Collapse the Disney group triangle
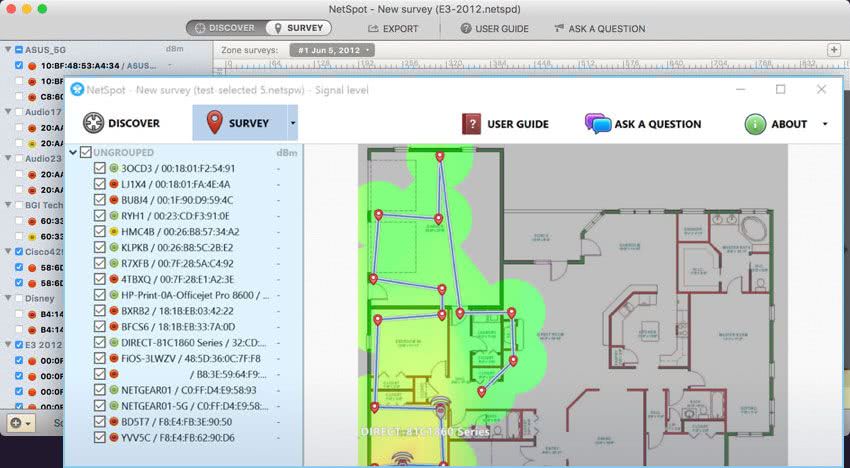 [8, 298]
